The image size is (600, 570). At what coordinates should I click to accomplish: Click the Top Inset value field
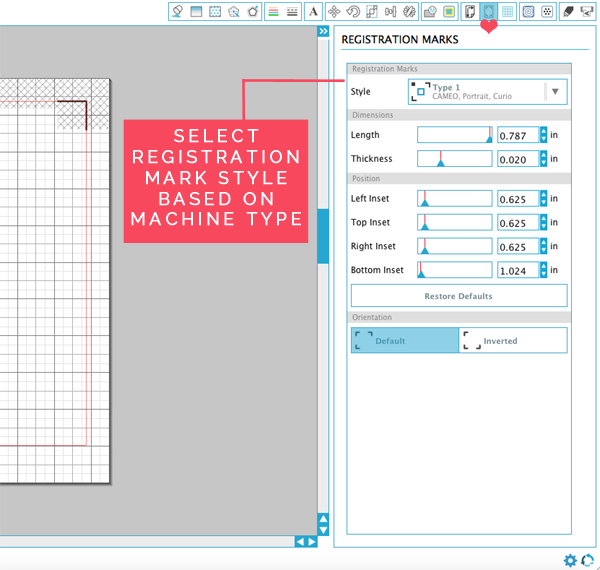coord(517,223)
